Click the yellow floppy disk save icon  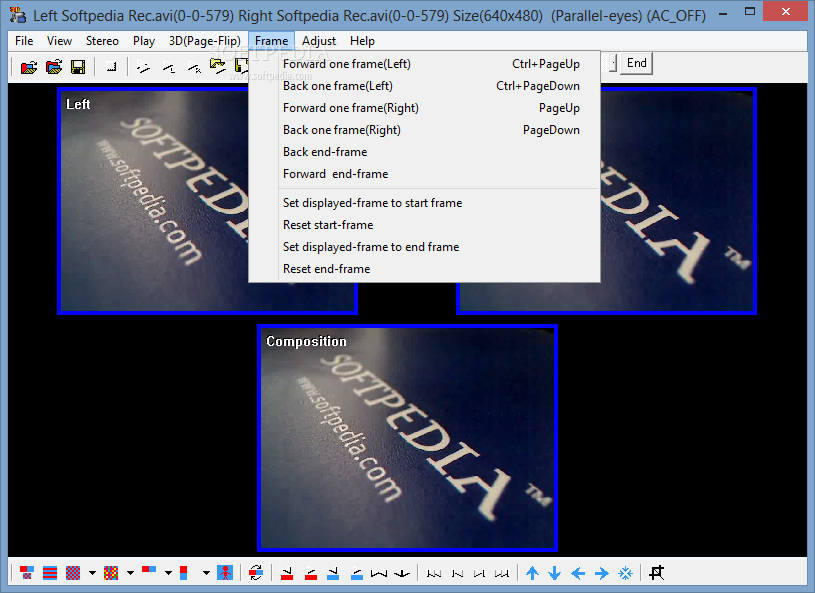click(78, 67)
